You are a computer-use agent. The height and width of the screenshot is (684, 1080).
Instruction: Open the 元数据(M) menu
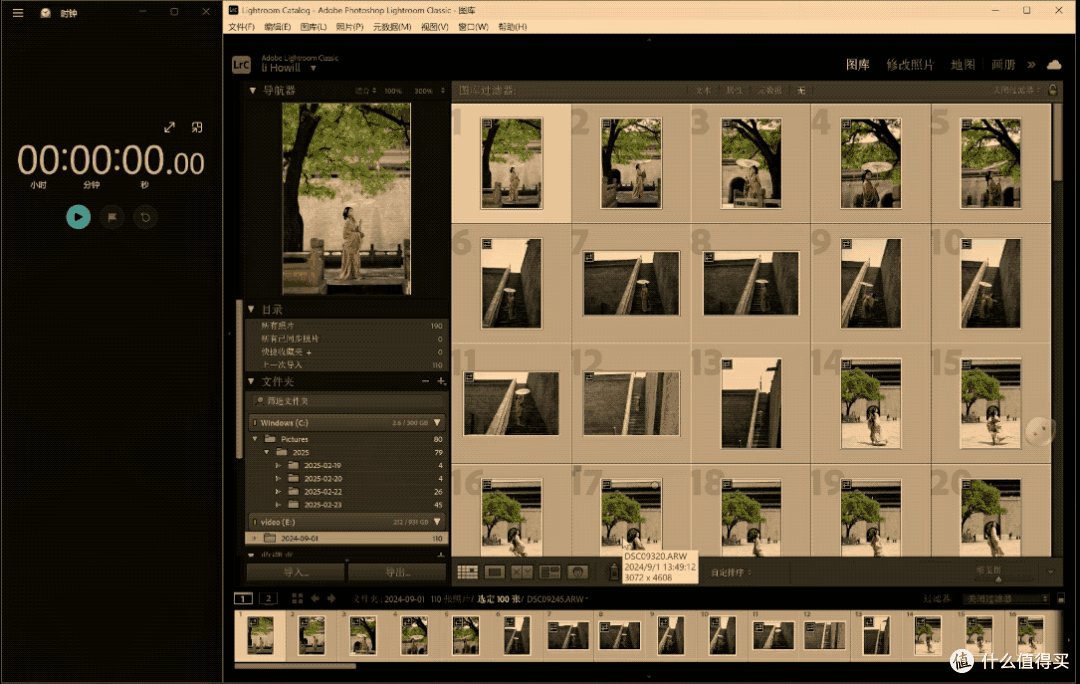click(x=392, y=27)
